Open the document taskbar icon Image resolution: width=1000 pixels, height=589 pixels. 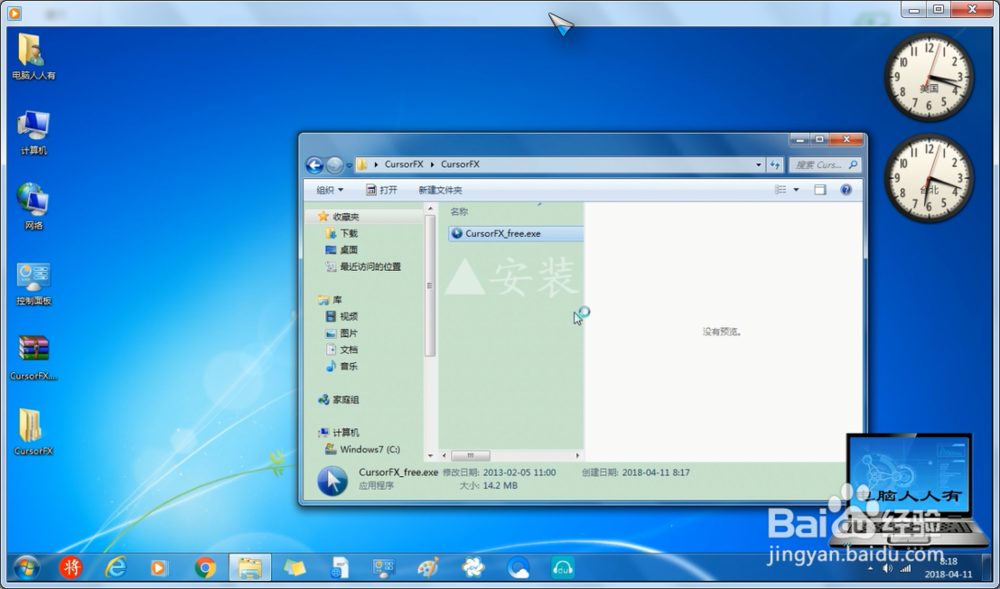coord(339,567)
